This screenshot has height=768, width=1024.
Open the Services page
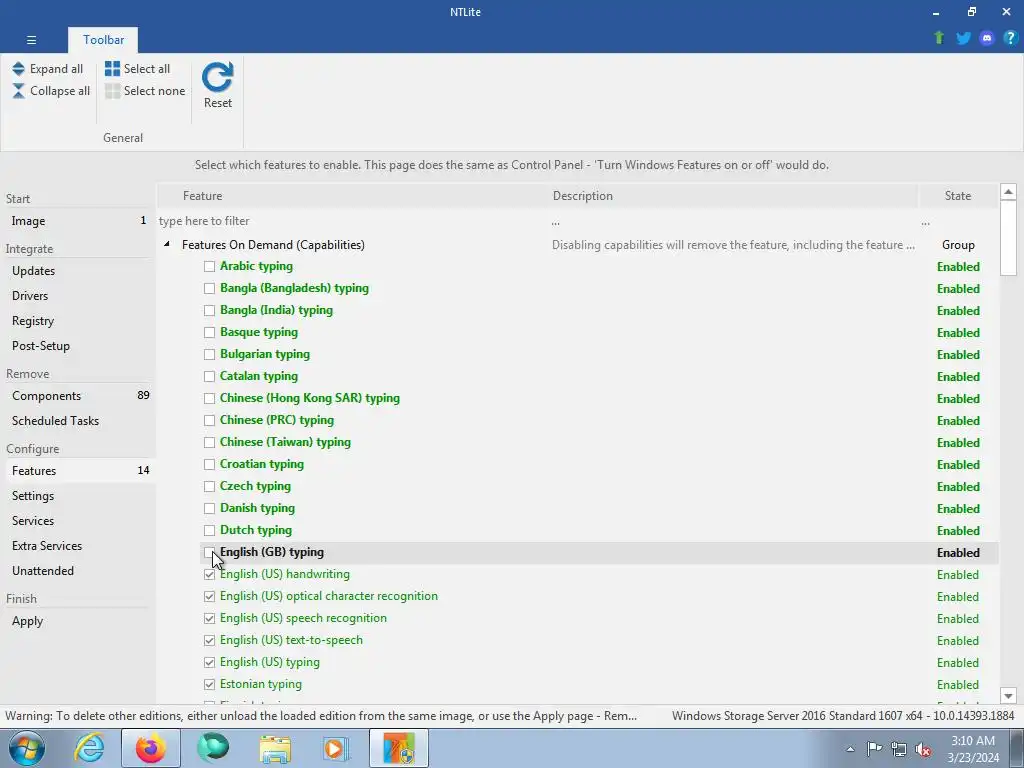(78, 520)
